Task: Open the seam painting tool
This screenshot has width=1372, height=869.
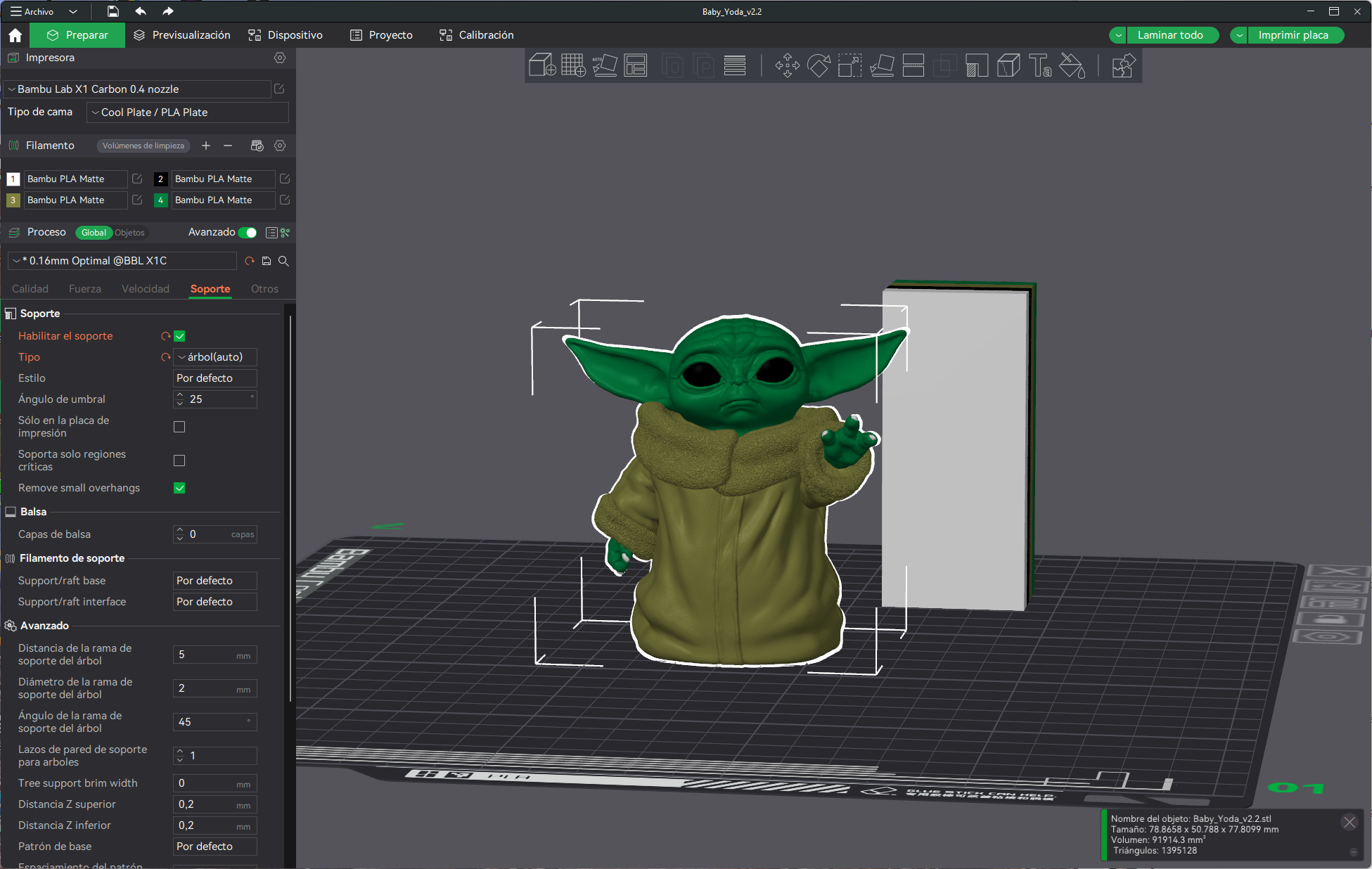Action: click(x=1008, y=65)
